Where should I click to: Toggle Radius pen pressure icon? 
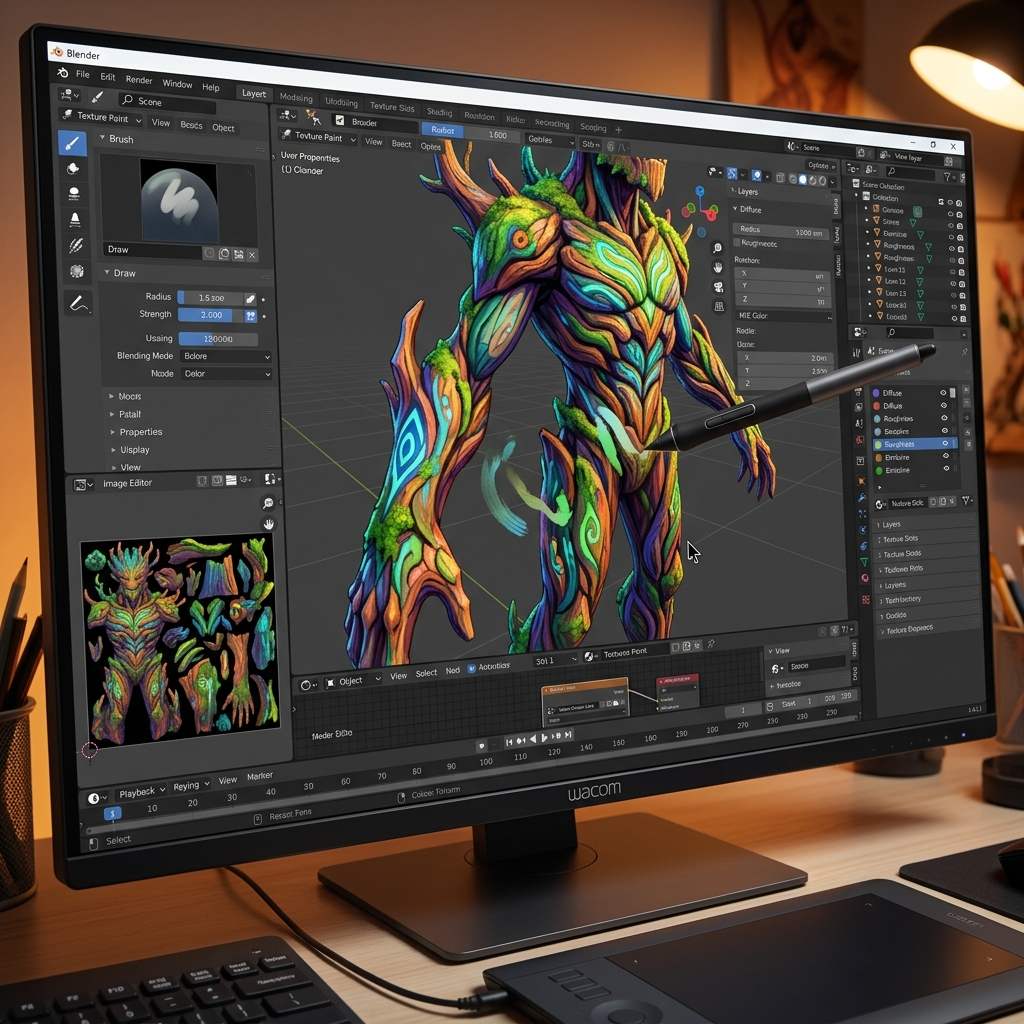pyautogui.click(x=250, y=298)
